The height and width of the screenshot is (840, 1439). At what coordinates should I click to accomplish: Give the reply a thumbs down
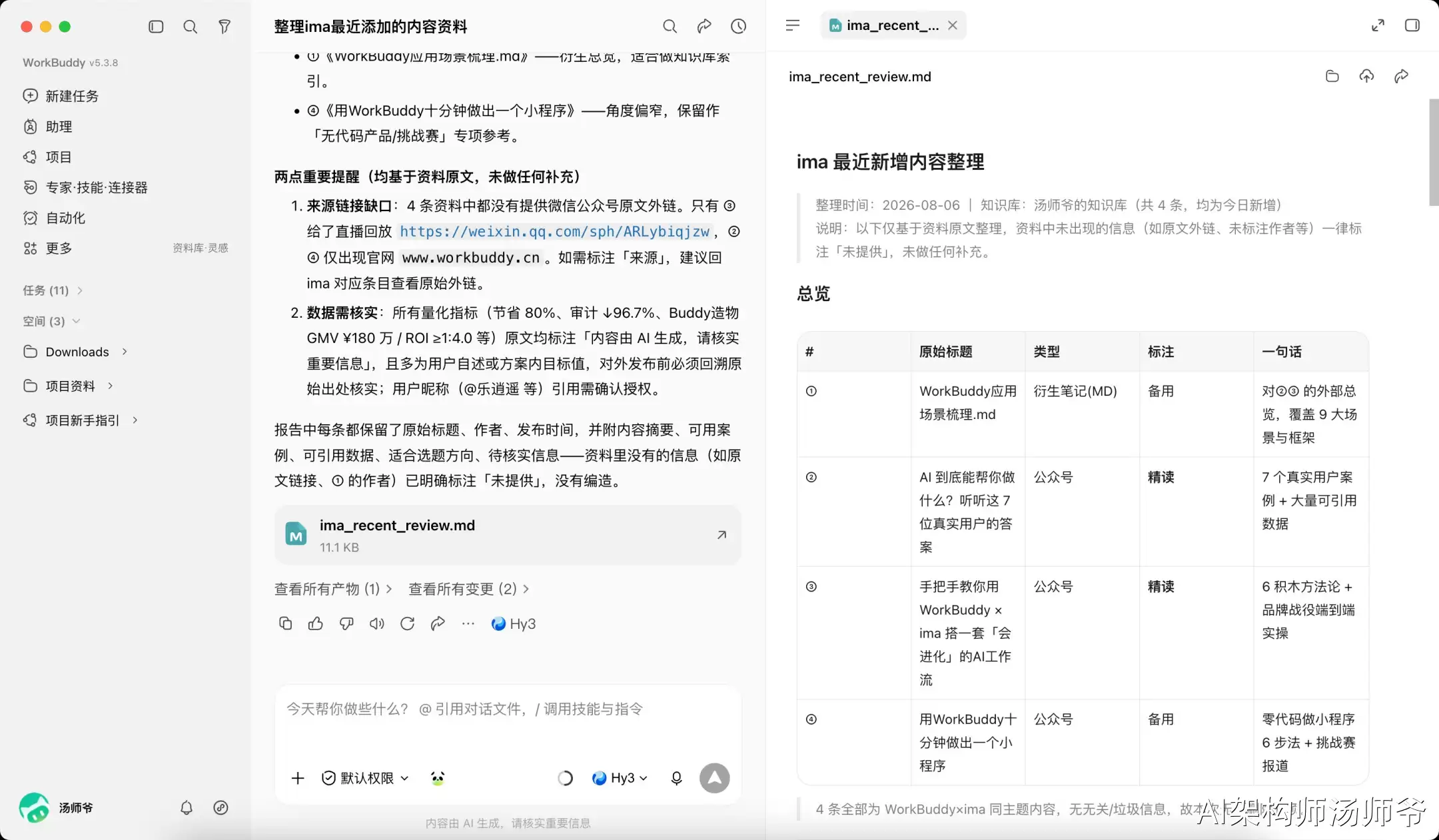[346, 624]
